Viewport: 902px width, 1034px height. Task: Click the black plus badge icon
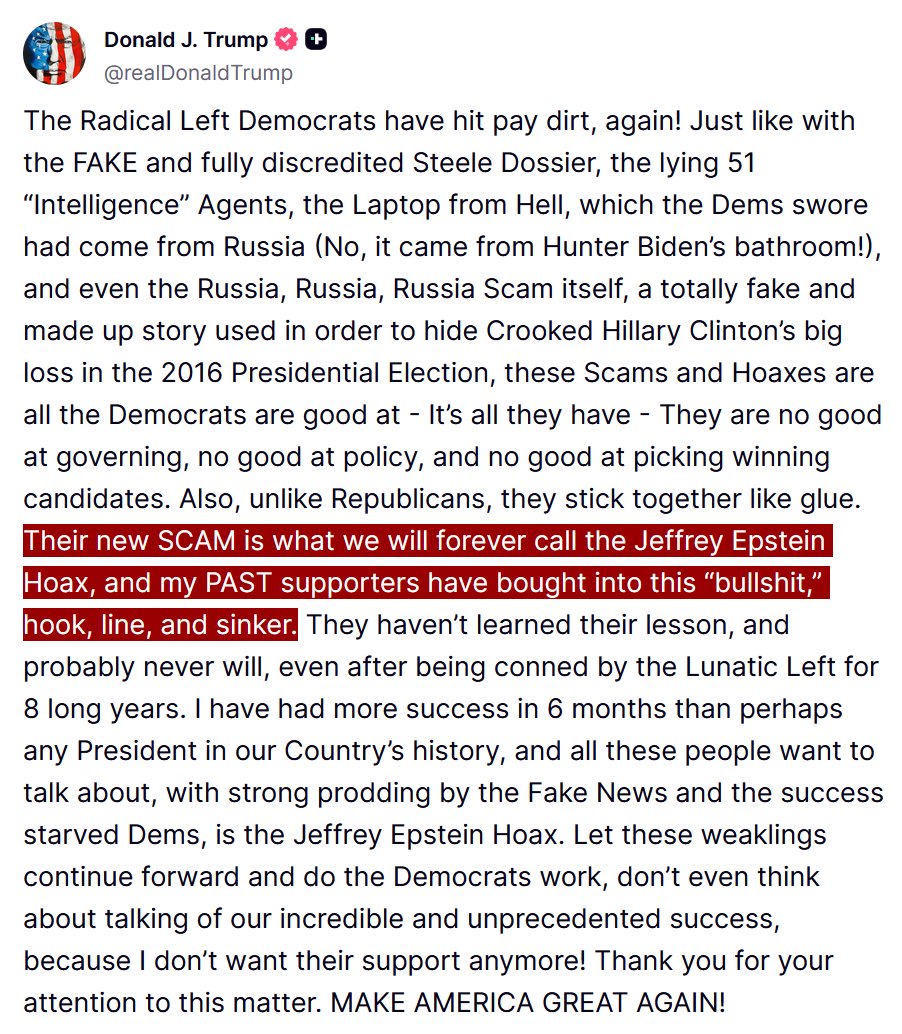(x=316, y=40)
